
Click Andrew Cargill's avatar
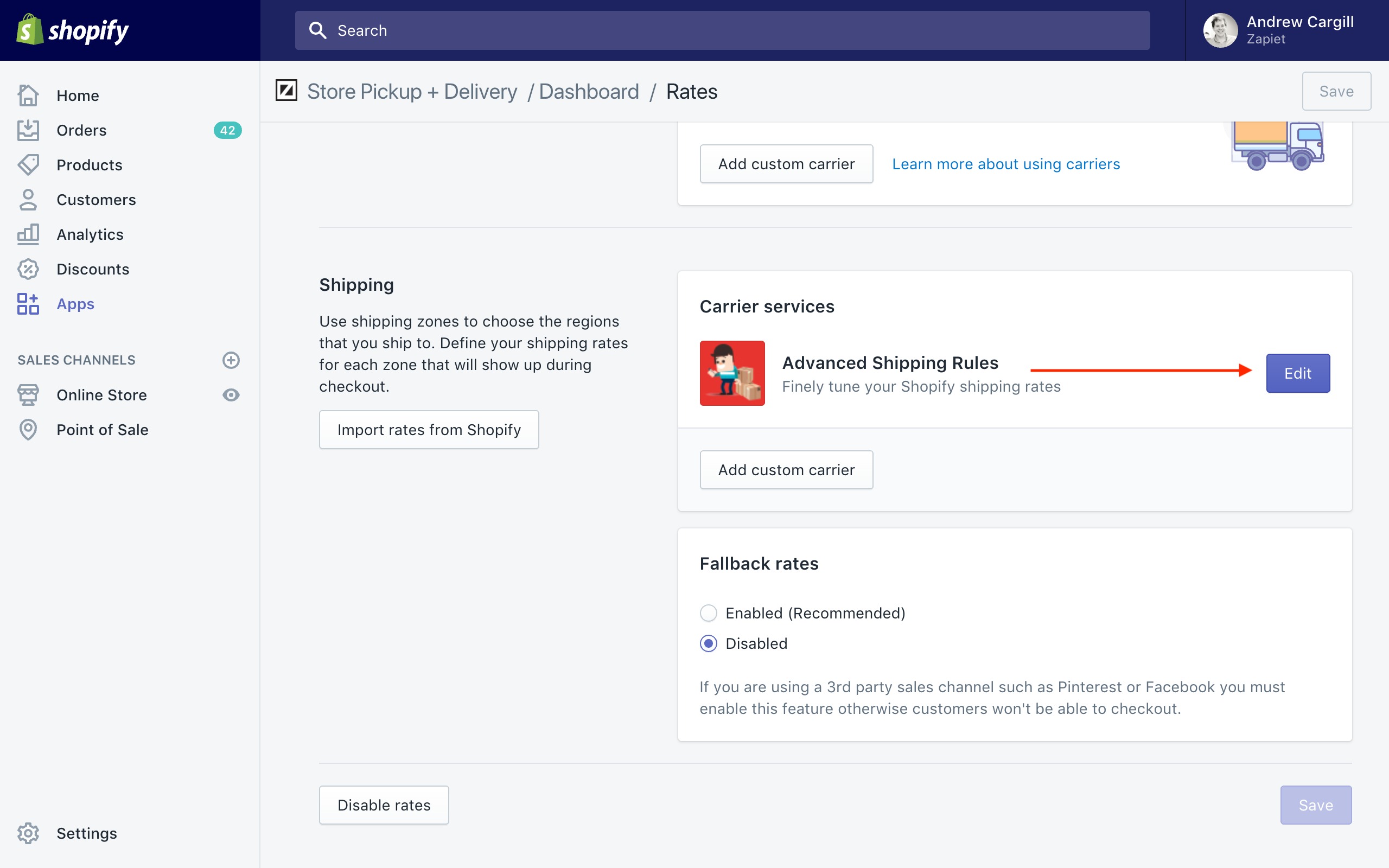(x=1220, y=30)
